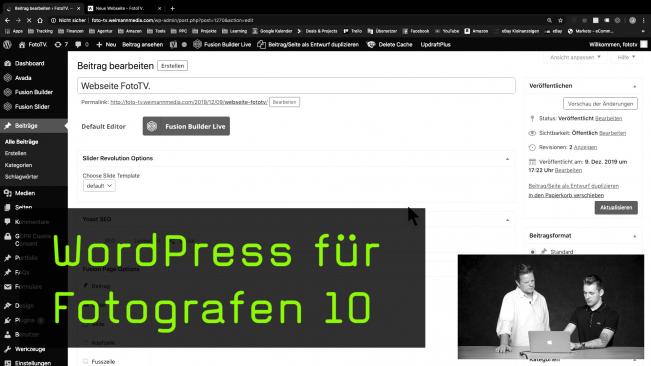Click the plus Neu item in admin bar
651x366 pixels.
tap(106, 44)
